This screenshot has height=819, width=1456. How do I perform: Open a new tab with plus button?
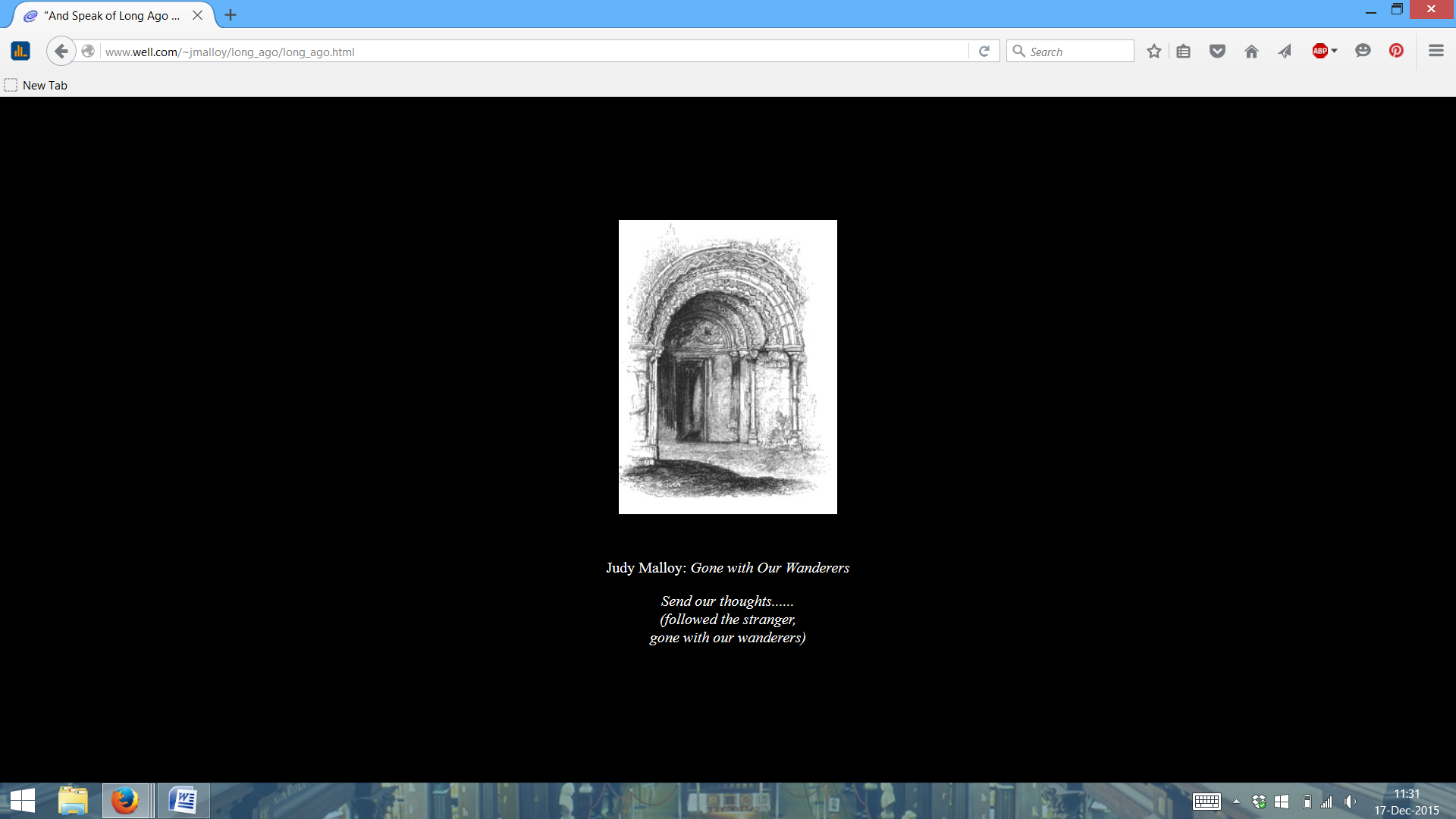(x=231, y=15)
